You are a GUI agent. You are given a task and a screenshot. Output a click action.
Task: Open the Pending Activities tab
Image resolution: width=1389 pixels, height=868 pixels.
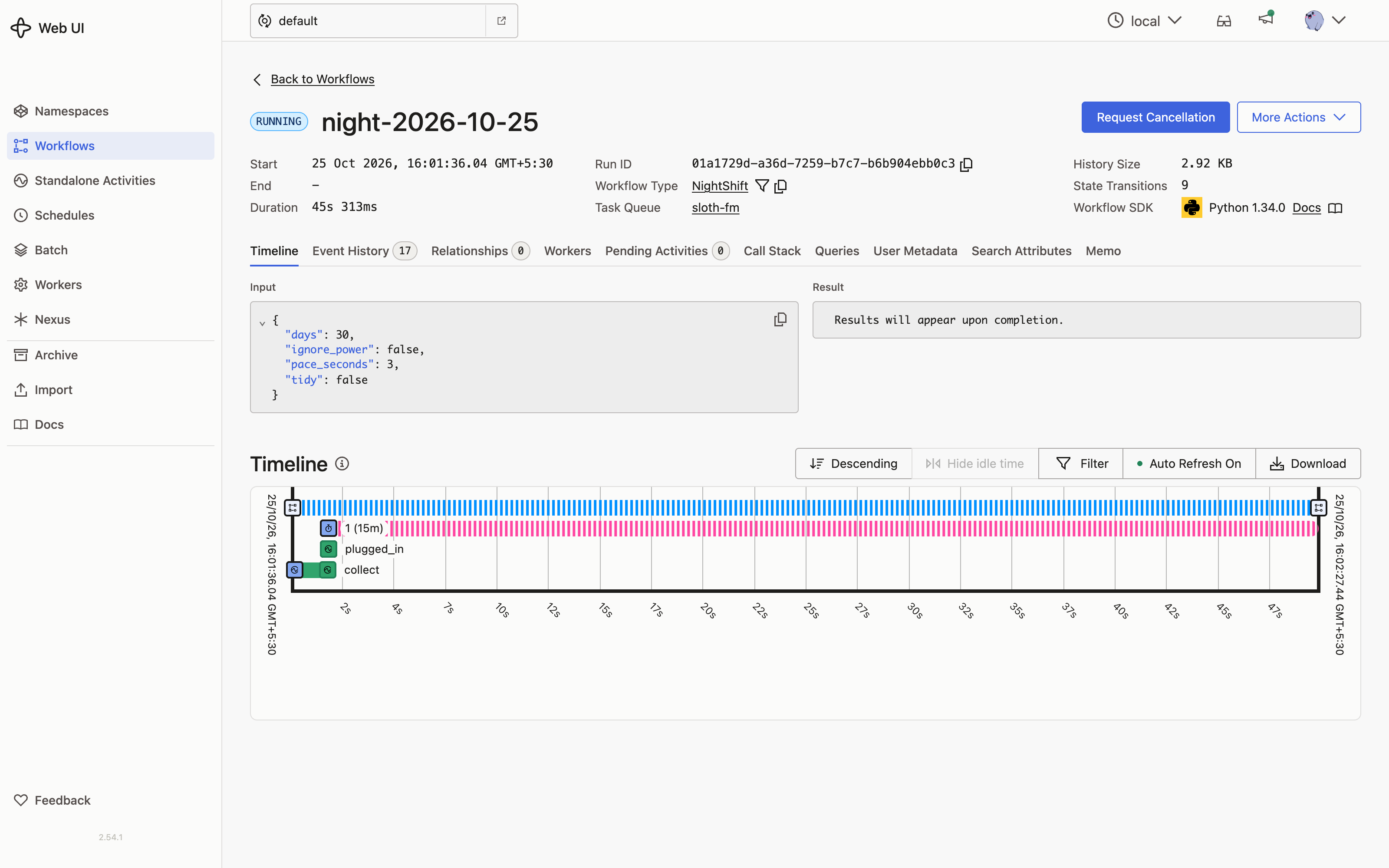coord(667,251)
